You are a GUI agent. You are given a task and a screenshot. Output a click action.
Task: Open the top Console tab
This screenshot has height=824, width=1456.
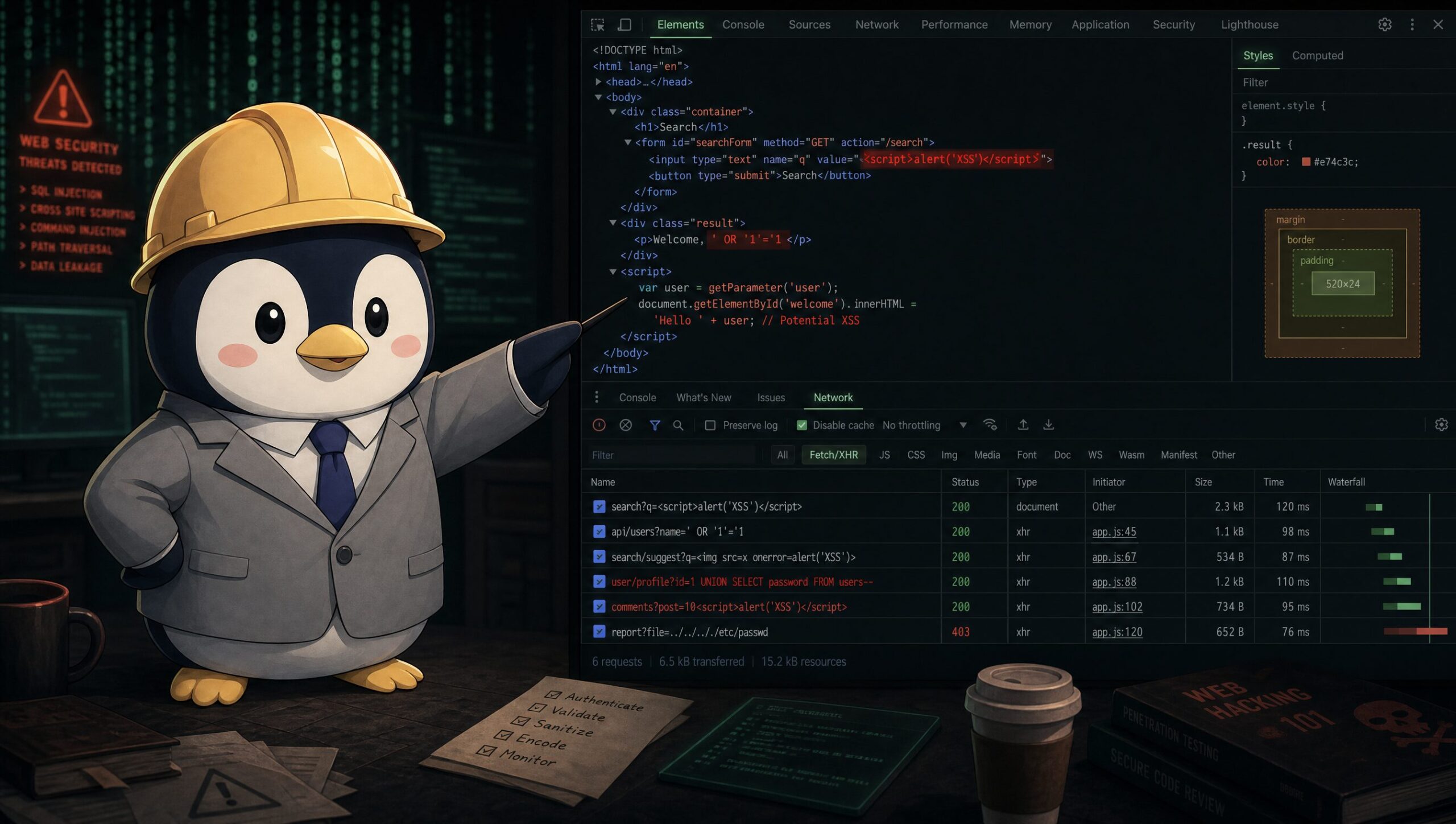coord(743,24)
